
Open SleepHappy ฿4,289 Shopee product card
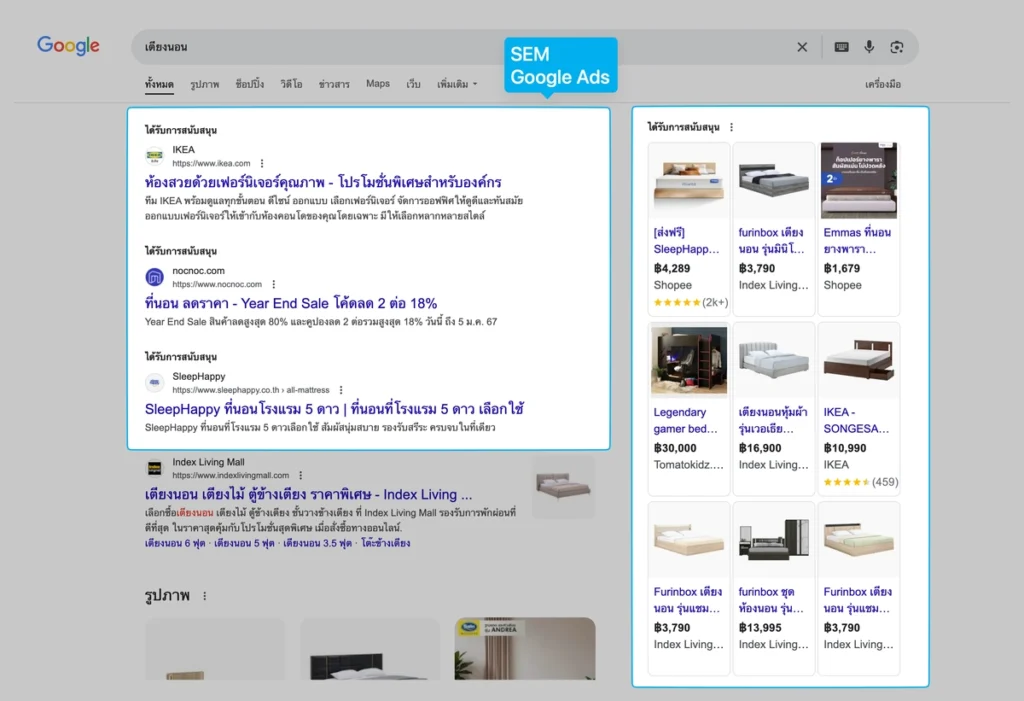click(x=688, y=229)
